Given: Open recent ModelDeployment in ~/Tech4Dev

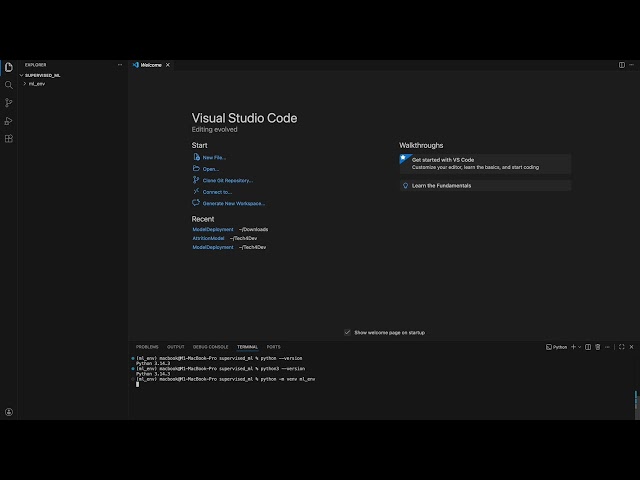Looking at the screenshot, I should [213, 247].
